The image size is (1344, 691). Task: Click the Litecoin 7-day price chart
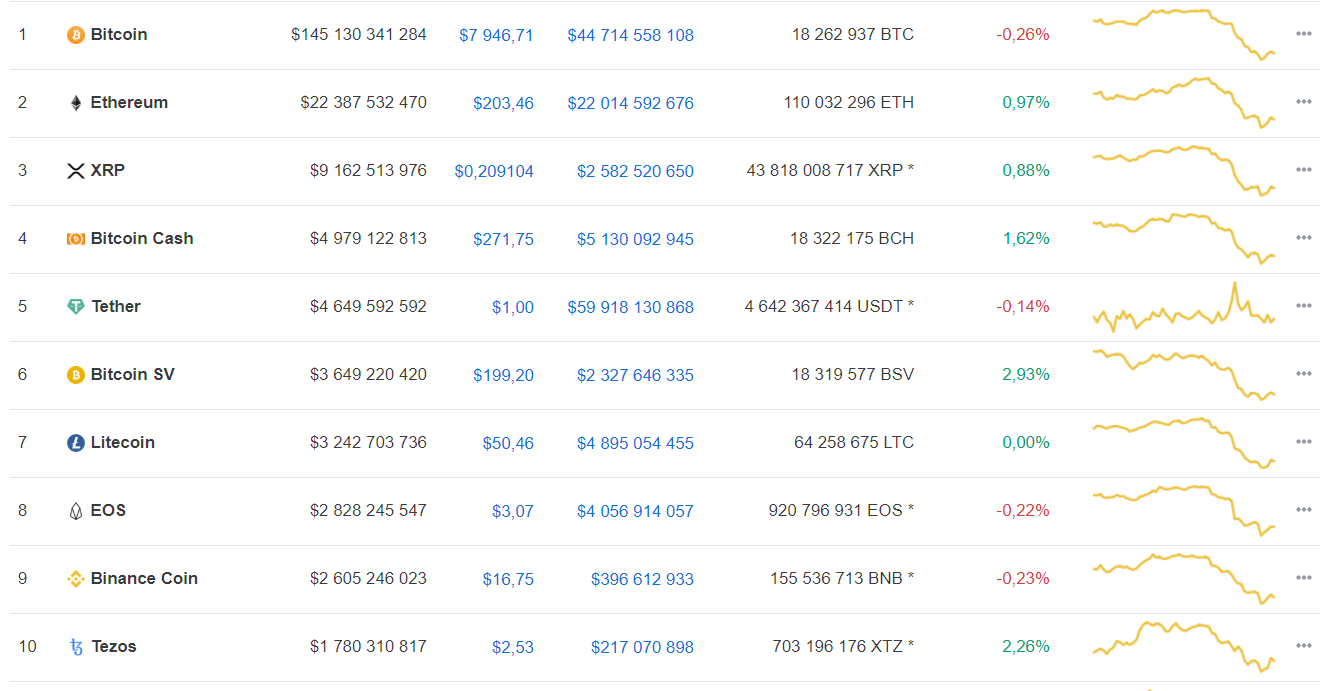1184,443
